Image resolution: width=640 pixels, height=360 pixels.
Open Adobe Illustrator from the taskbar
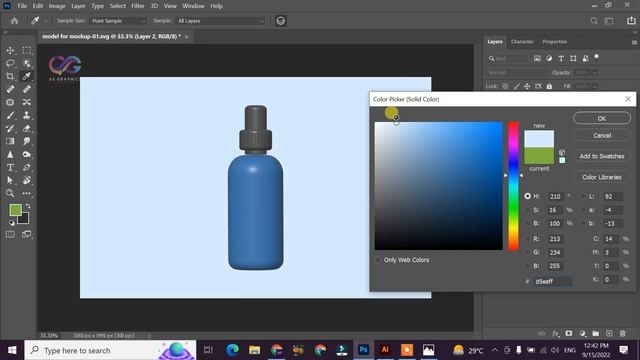[x=385, y=350]
